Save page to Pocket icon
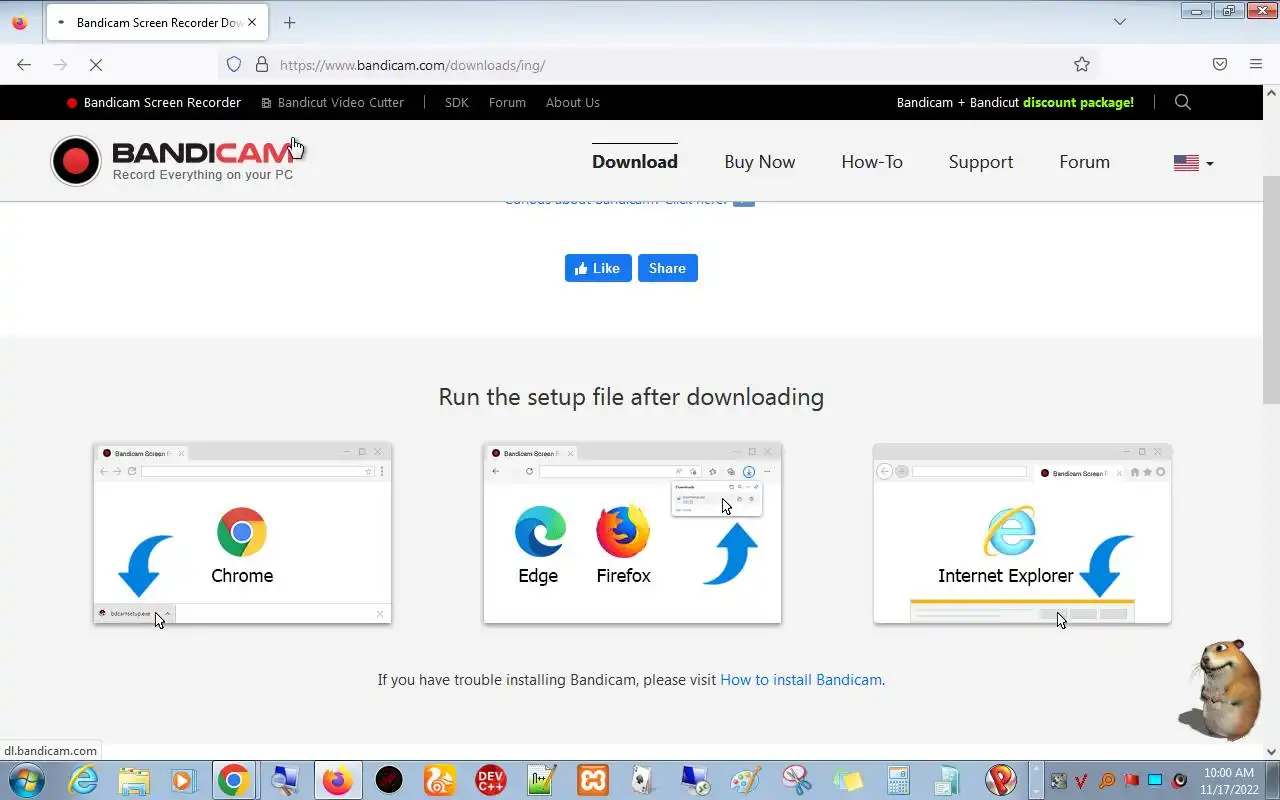1280x800 pixels. pyautogui.click(x=1220, y=64)
